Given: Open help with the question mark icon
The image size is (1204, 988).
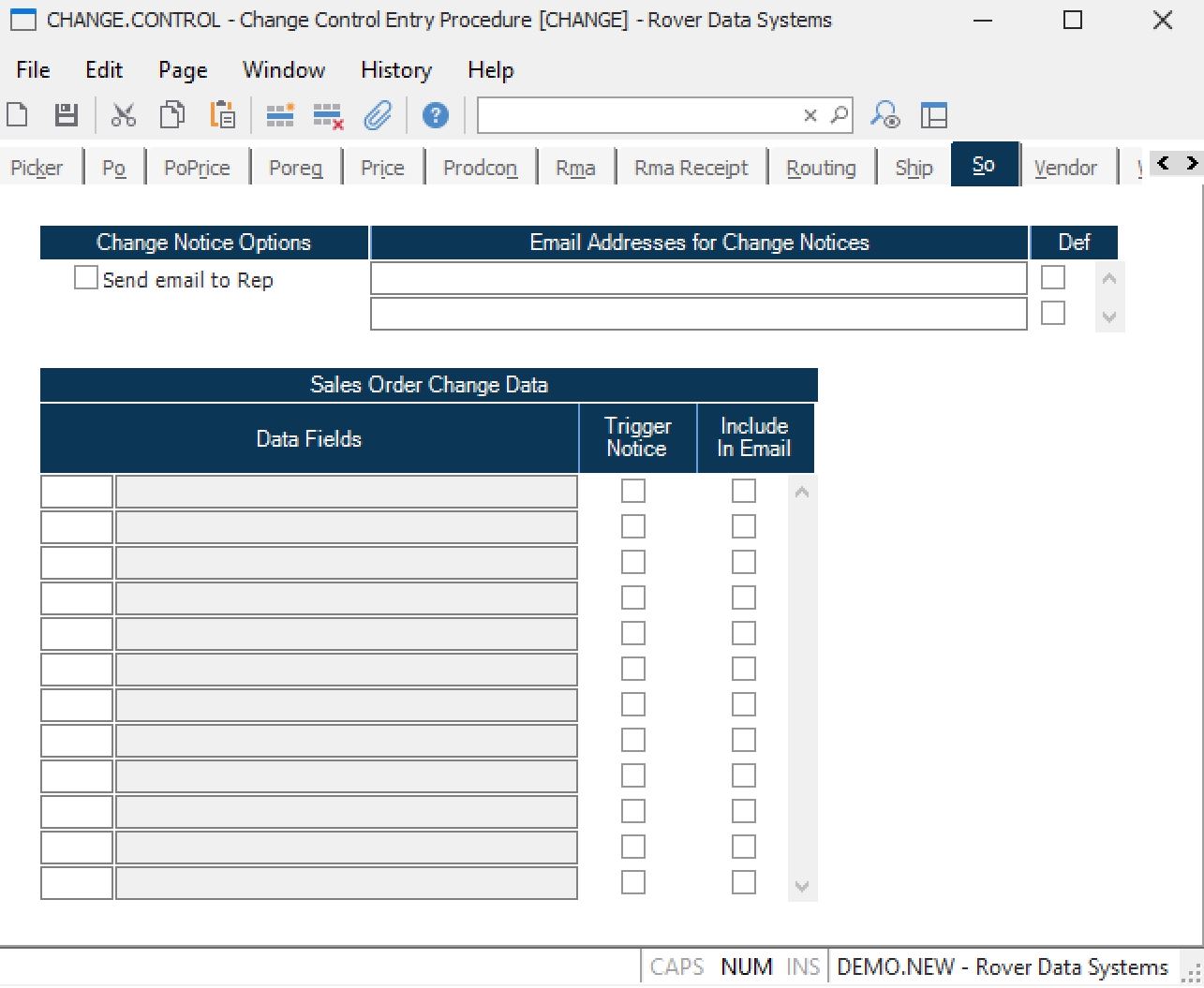Looking at the screenshot, I should pyautogui.click(x=435, y=115).
